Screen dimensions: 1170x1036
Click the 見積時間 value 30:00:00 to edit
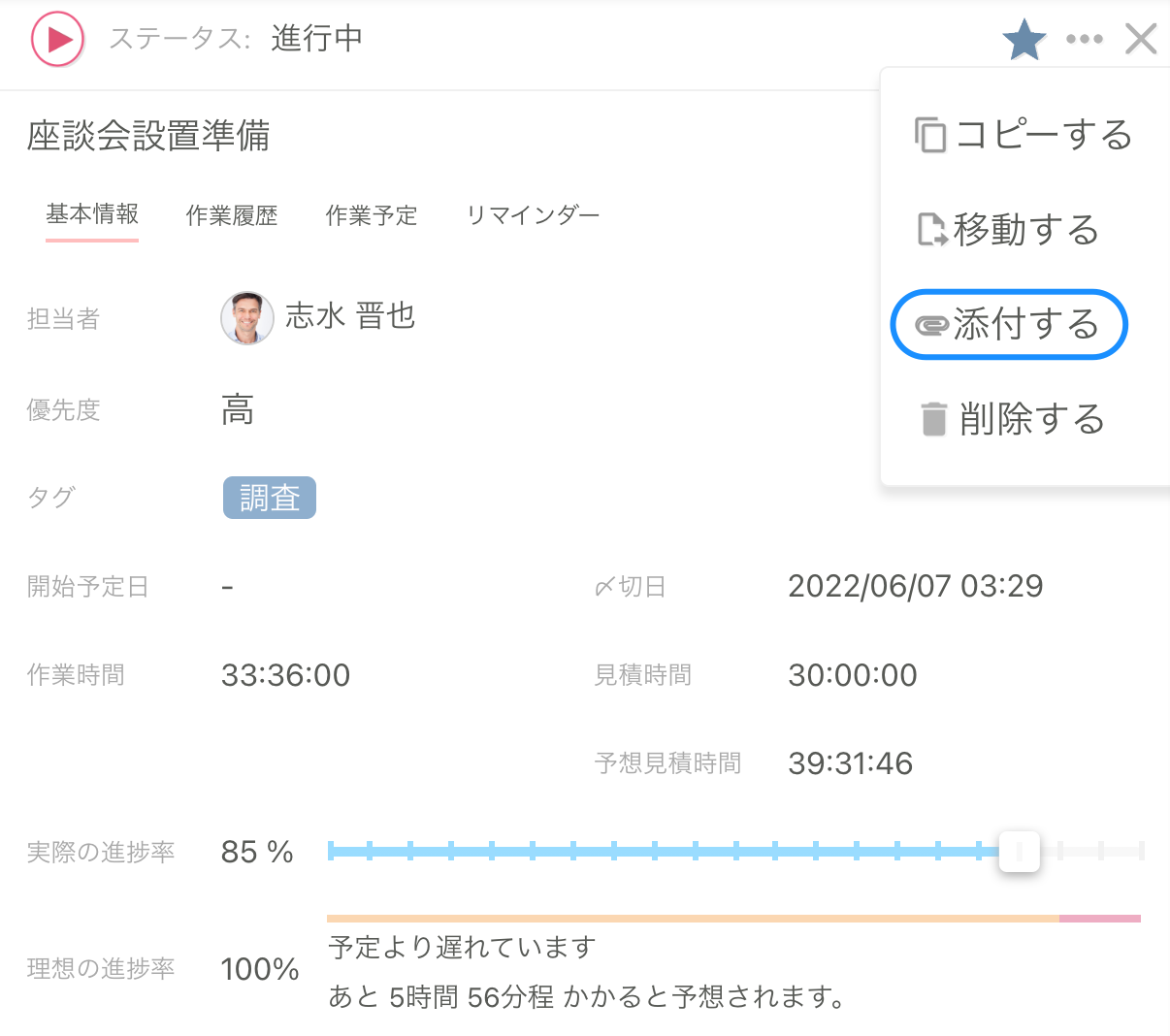(x=852, y=674)
